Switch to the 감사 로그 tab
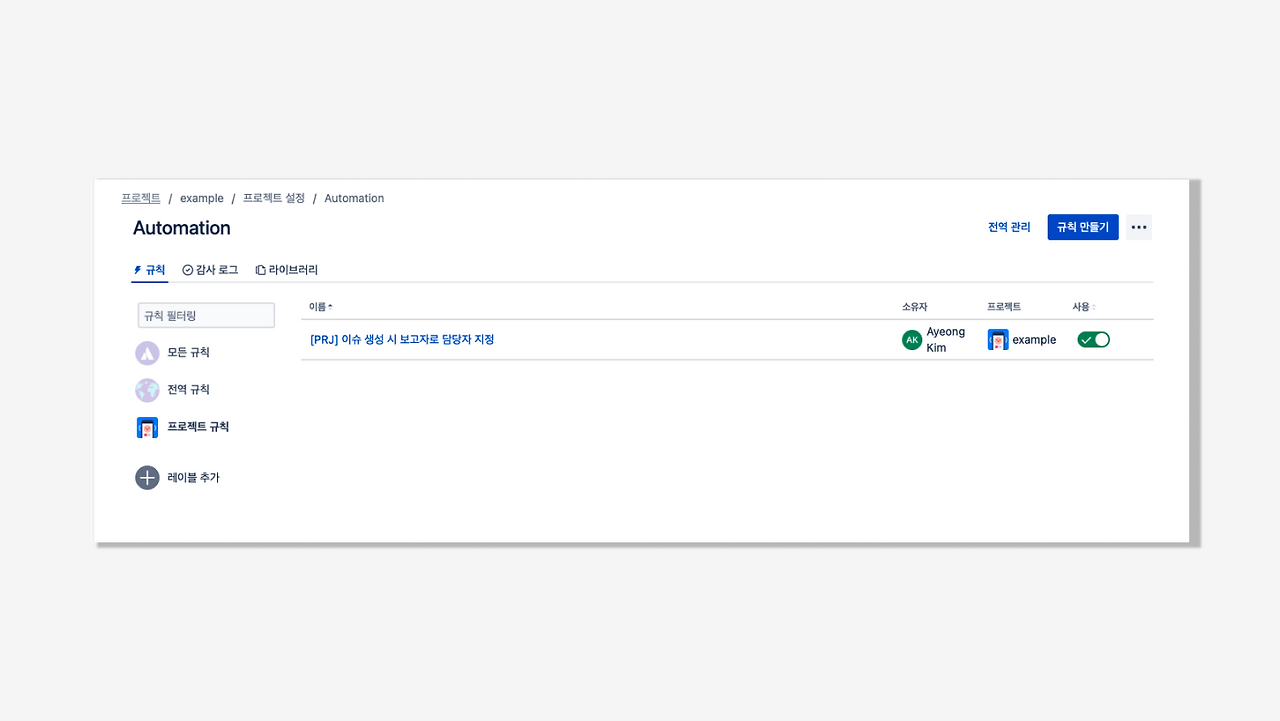Viewport: 1280px width, 721px height. click(x=210, y=270)
